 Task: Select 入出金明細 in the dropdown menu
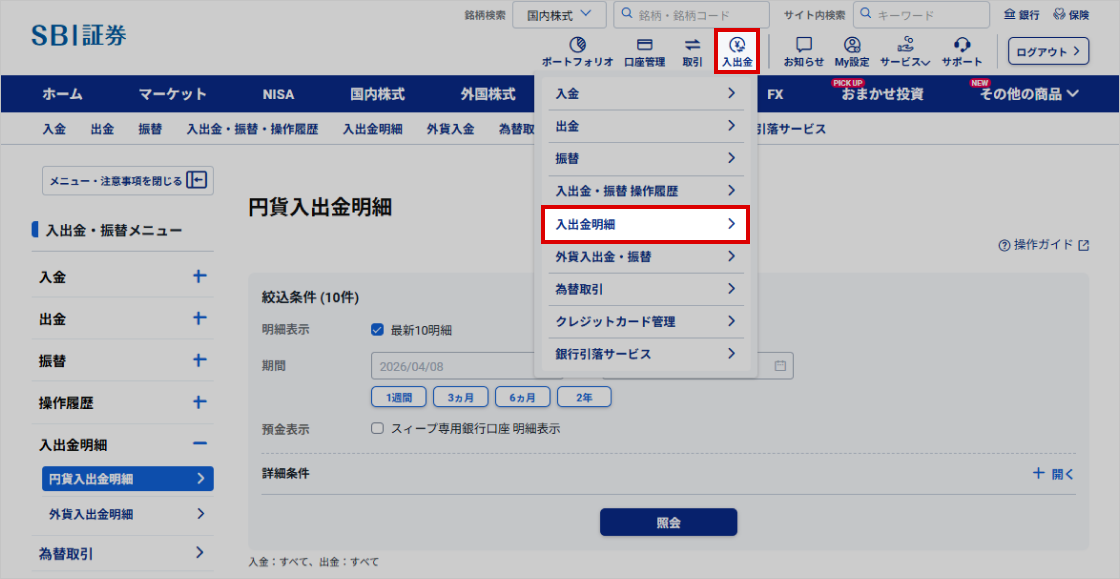tap(645, 224)
